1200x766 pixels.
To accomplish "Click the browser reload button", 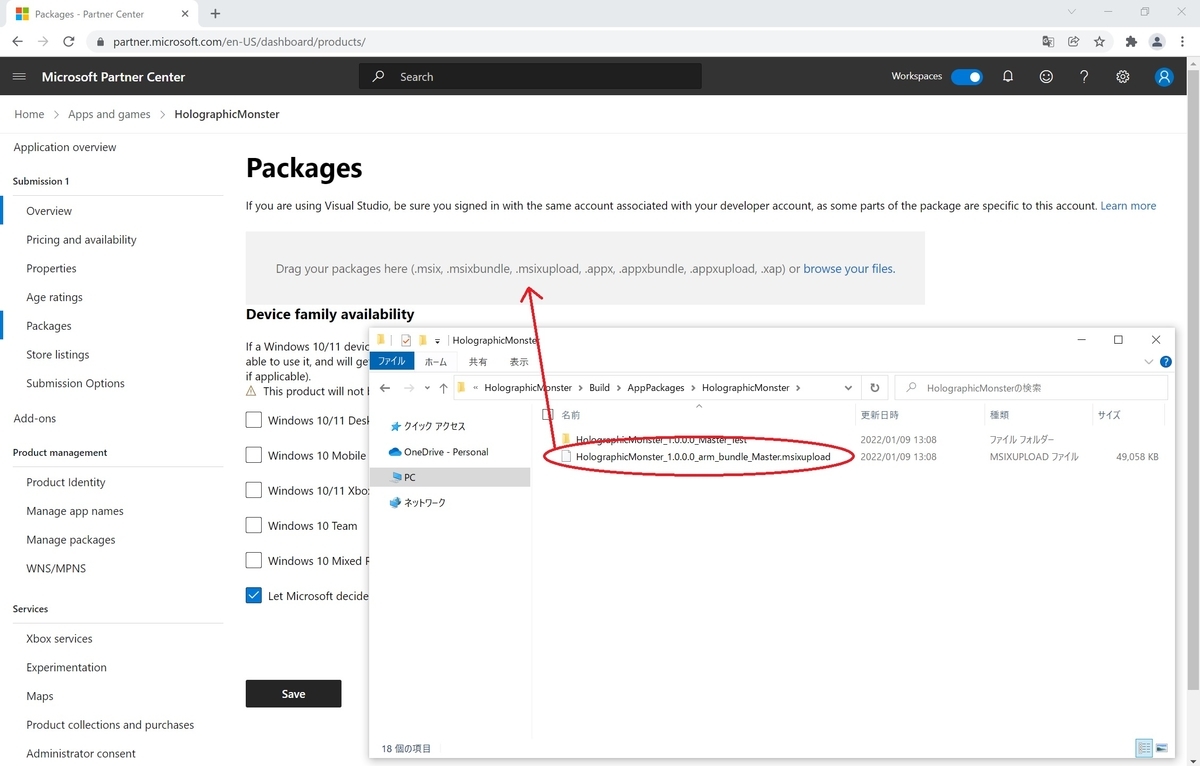I will pyautogui.click(x=69, y=42).
